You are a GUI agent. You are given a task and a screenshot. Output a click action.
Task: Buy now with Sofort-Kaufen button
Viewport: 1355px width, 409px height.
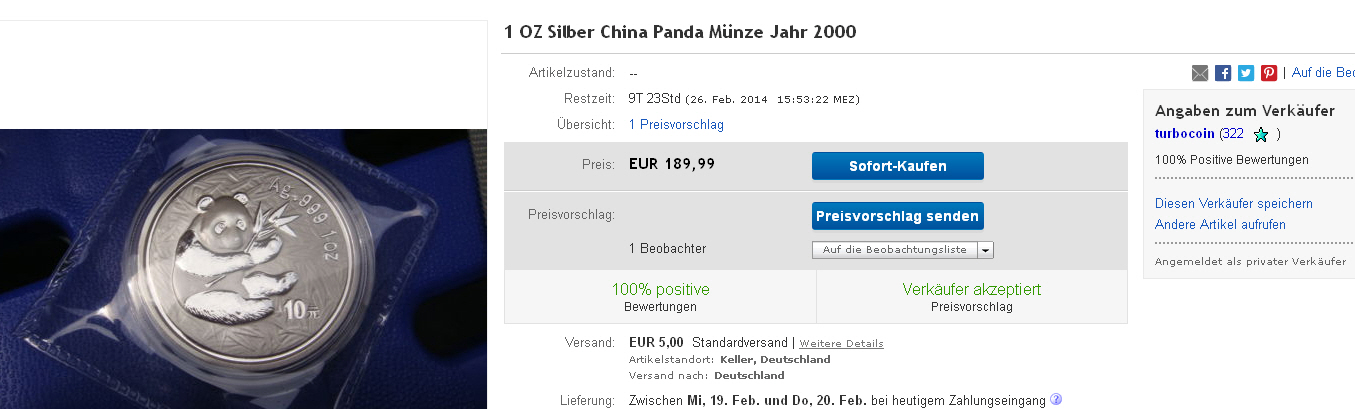click(x=897, y=166)
